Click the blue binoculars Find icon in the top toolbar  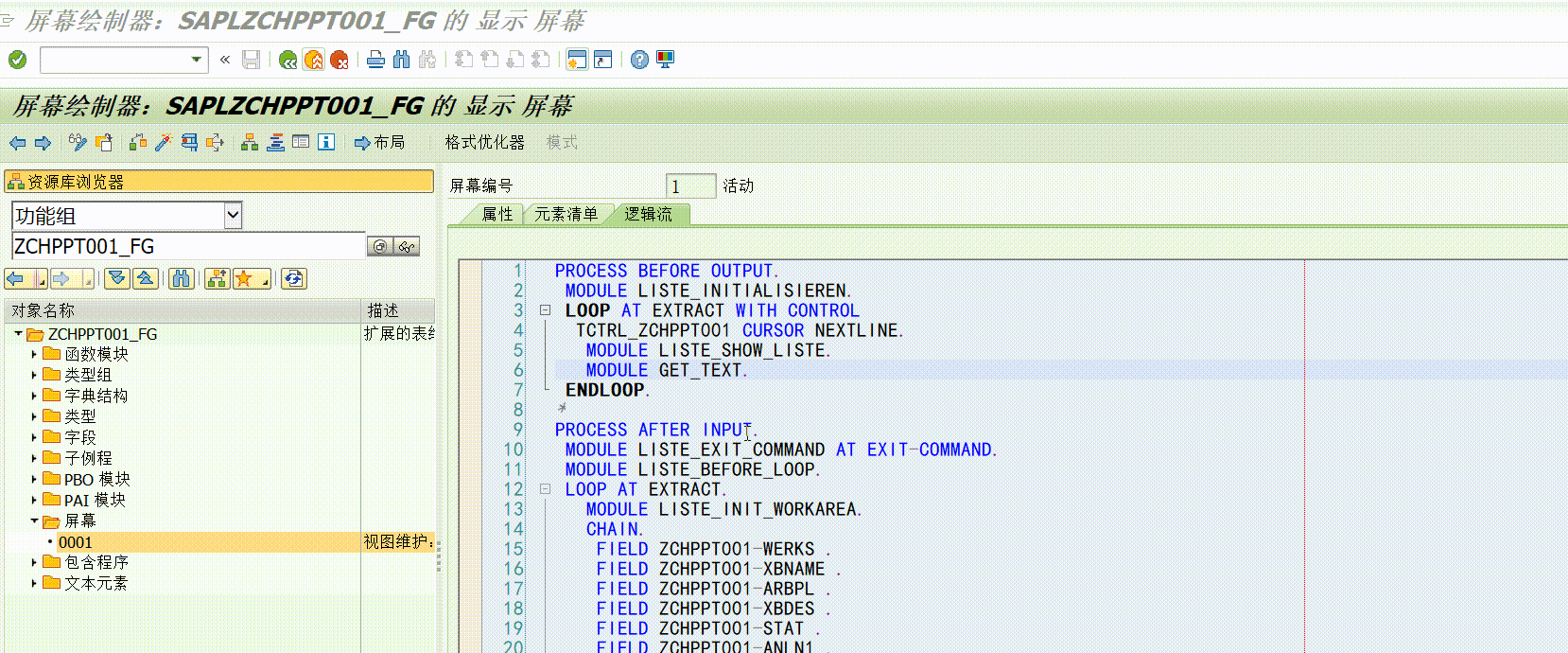click(401, 60)
